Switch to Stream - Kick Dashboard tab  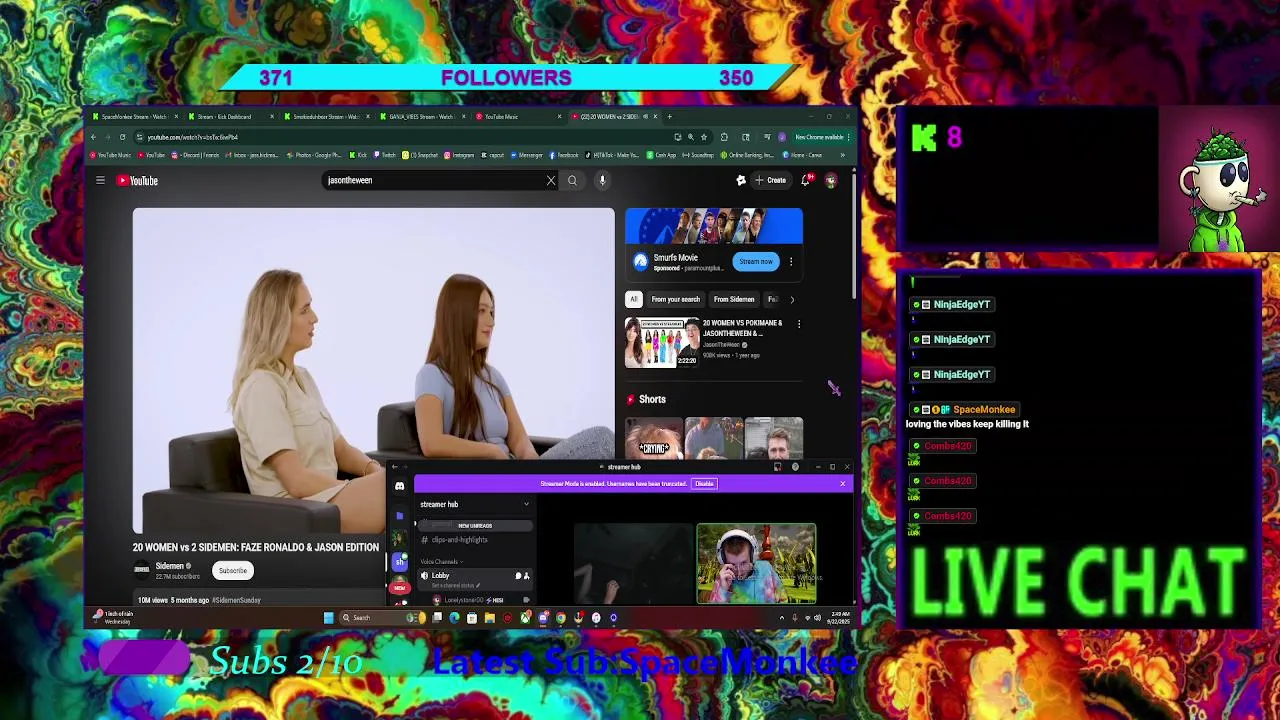[x=230, y=117]
